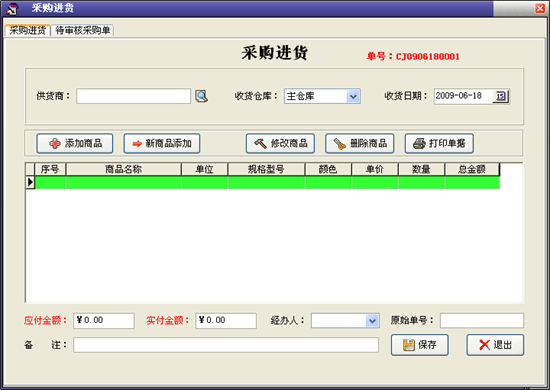Image resolution: width=550 pixels, height=390 pixels.
Task: Expand the 经办人 handler dropdown
Action: 372,321
